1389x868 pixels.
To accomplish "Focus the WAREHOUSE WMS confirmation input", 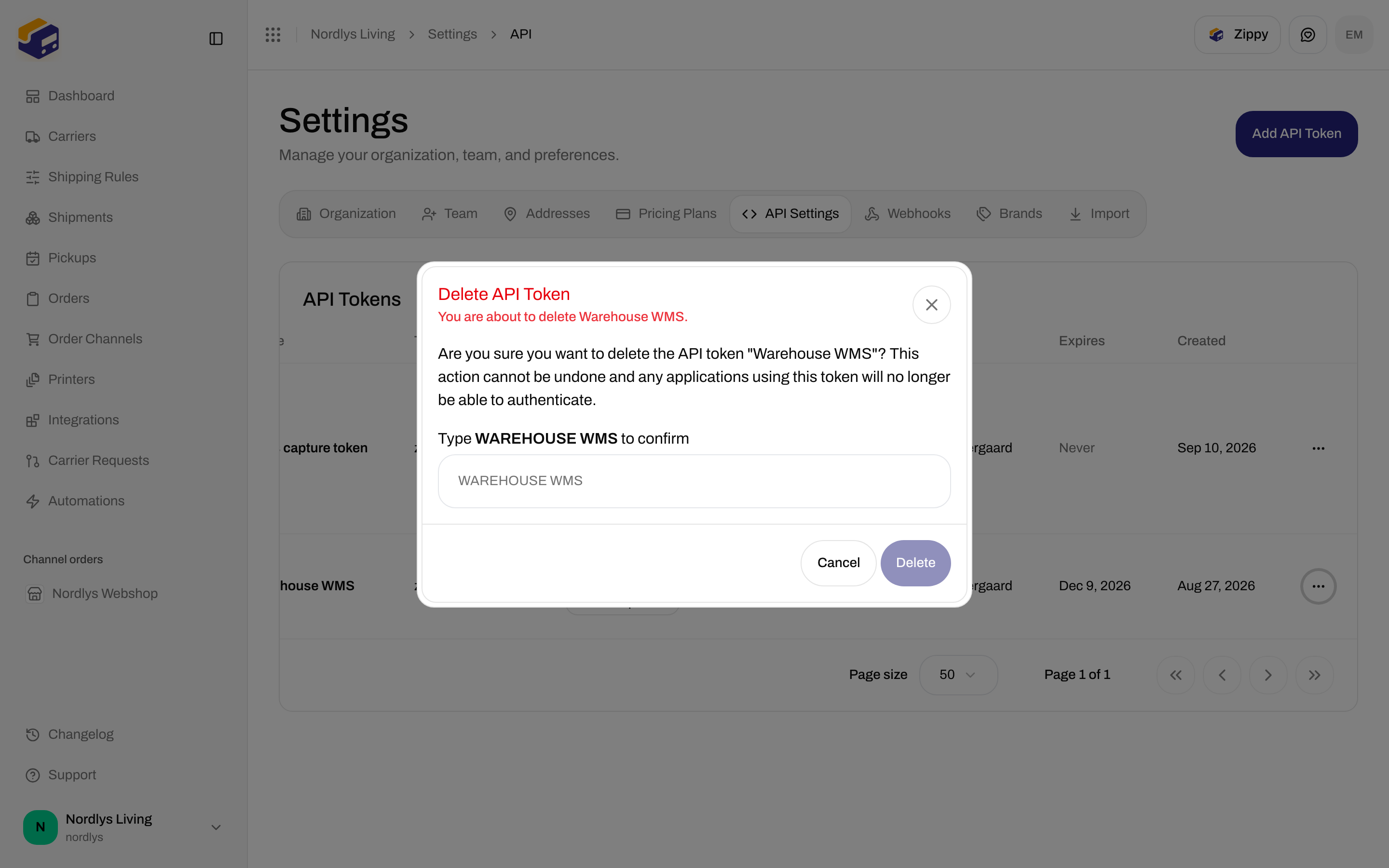I will tap(694, 481).
